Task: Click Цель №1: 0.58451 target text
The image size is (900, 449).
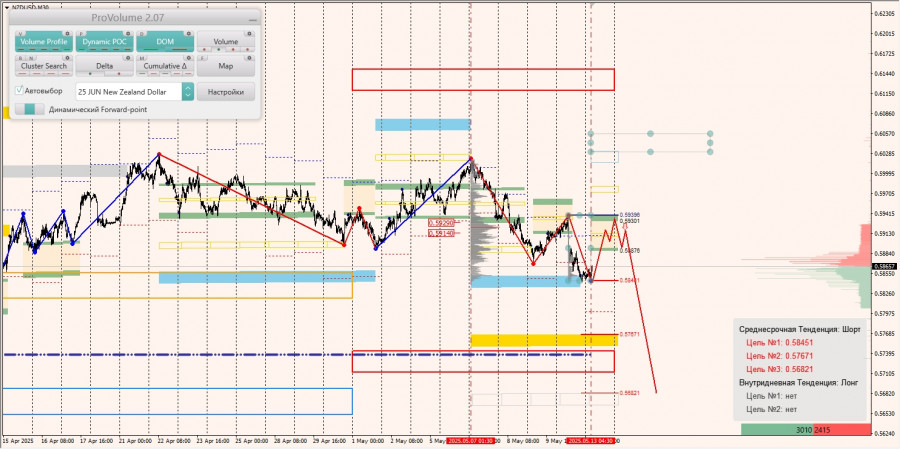Action: [779, 343]
